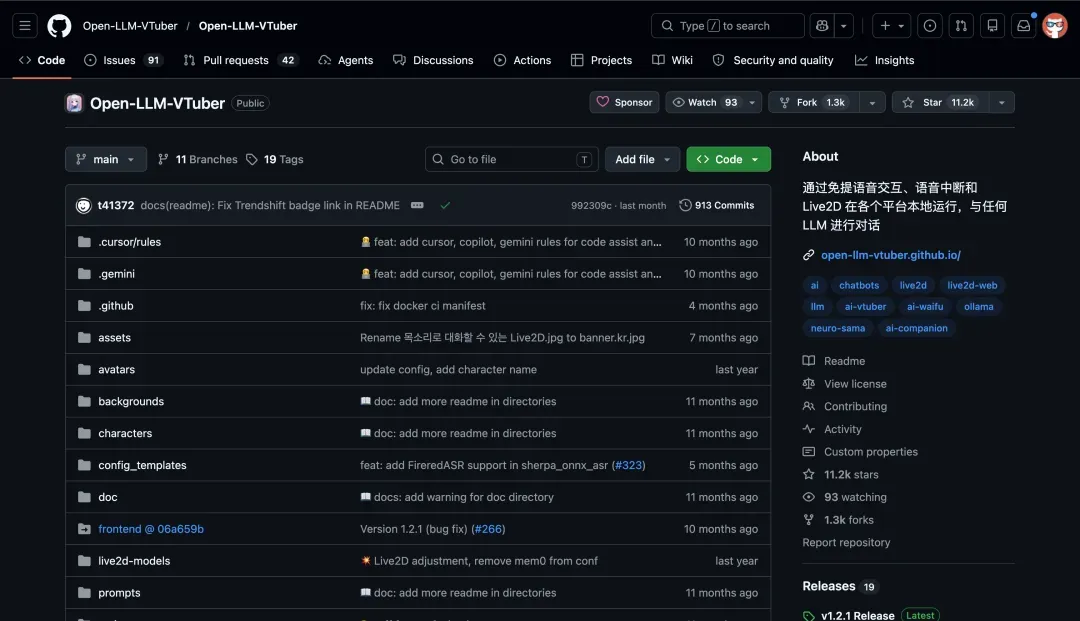Star the Open-LLM-VTuber repository
The image size is (1080, 621).
939,103
